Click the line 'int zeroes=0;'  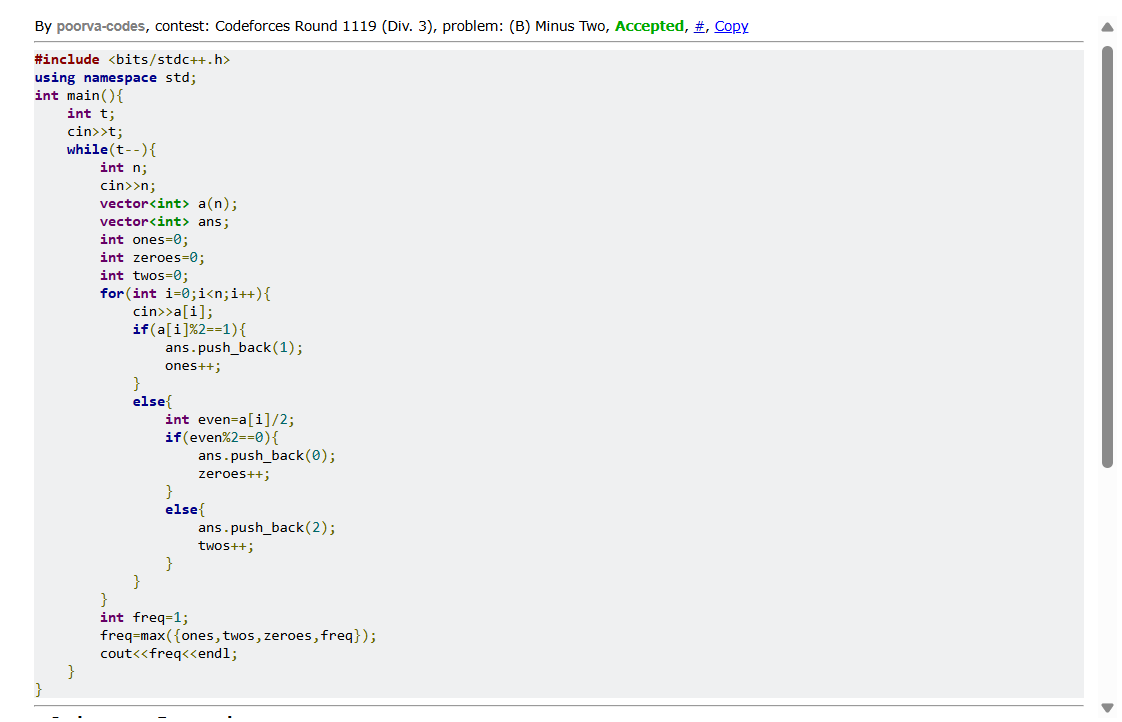152,258
